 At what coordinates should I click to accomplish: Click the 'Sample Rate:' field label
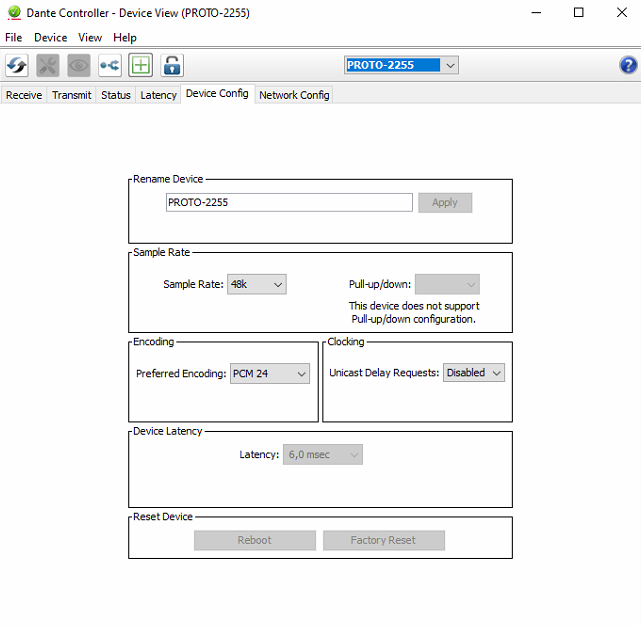click(x=193, y=284)
